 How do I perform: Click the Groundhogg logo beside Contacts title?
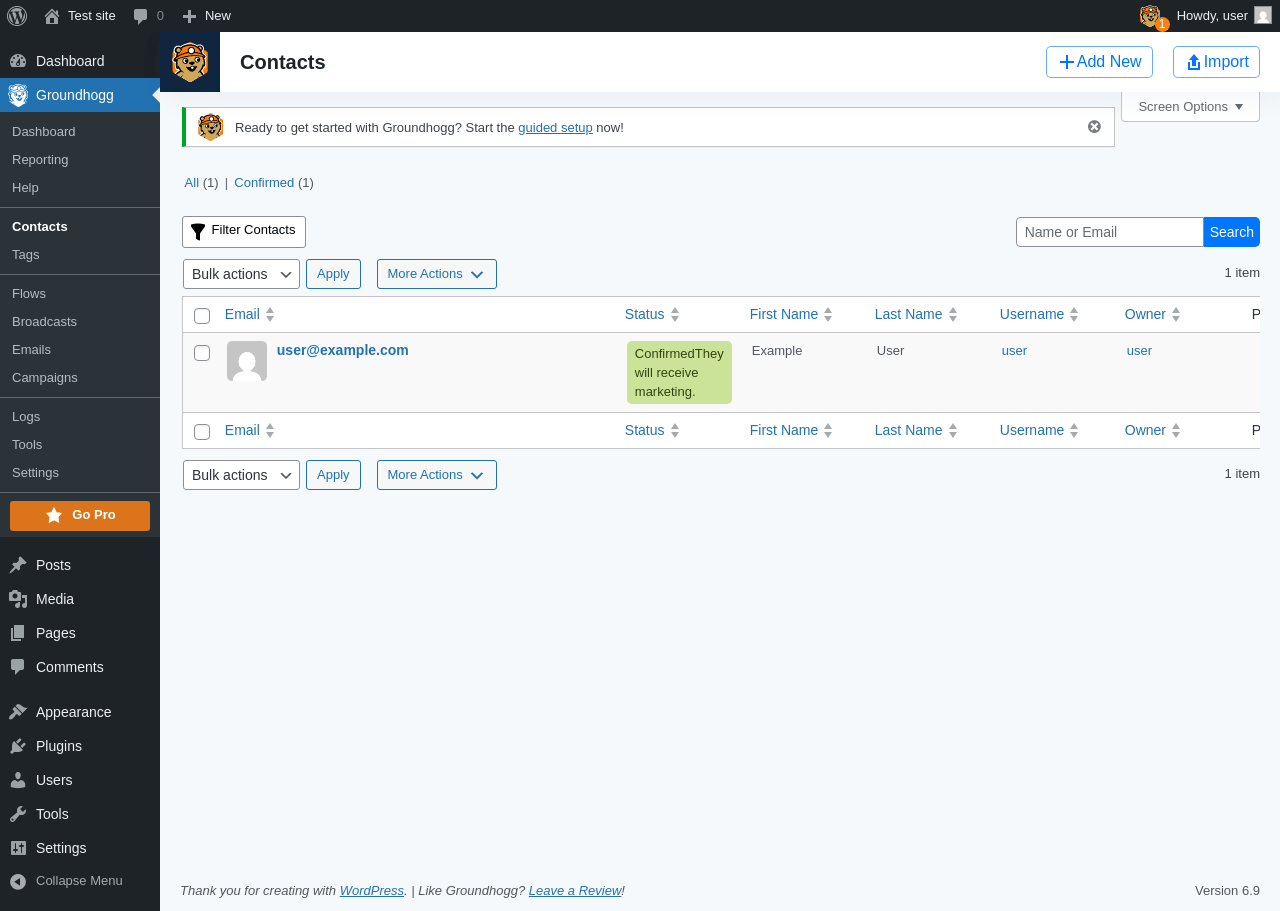tap(190, 62)
